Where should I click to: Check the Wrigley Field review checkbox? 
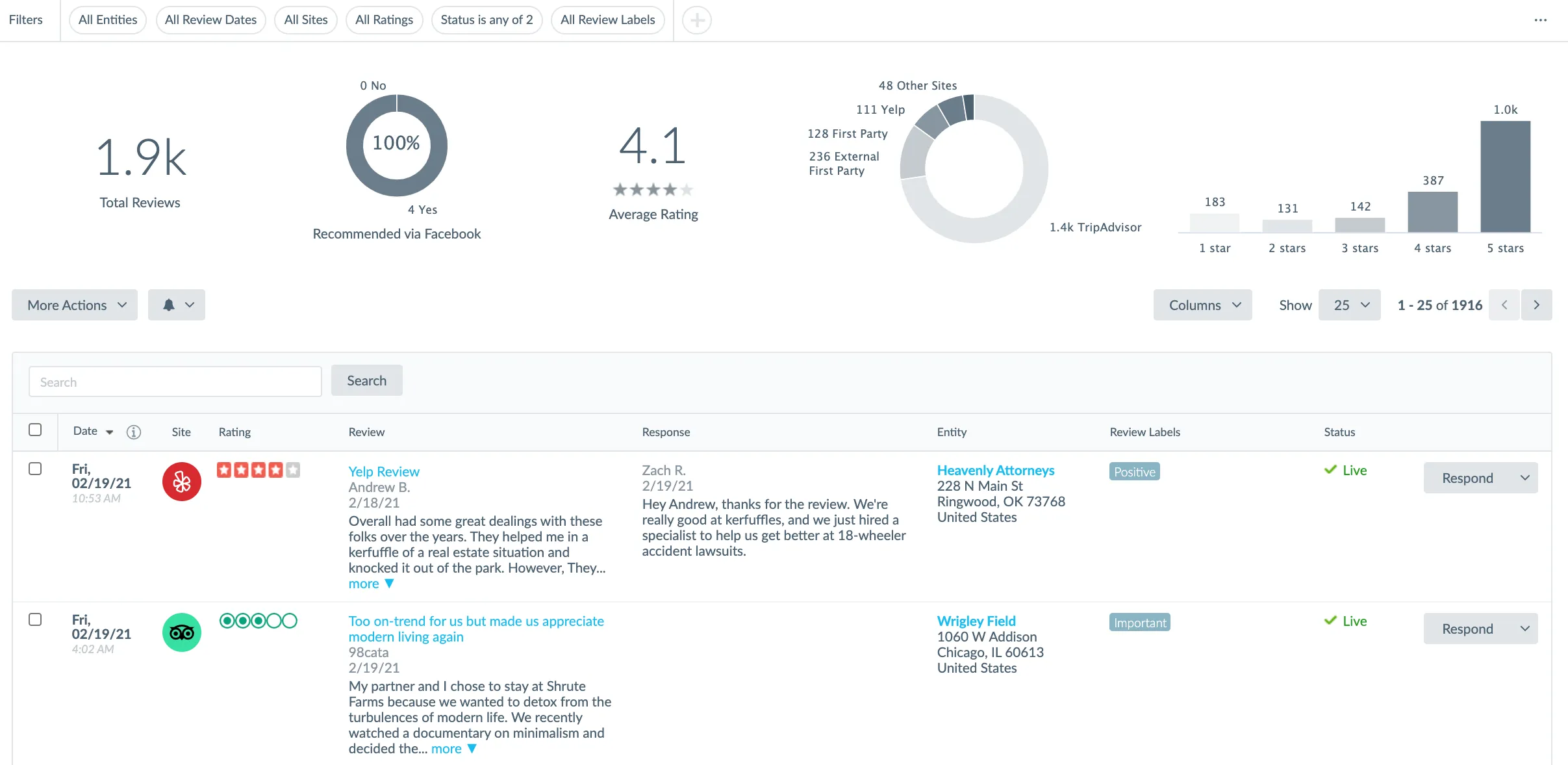pyautogui.click(x=35, y=619)
